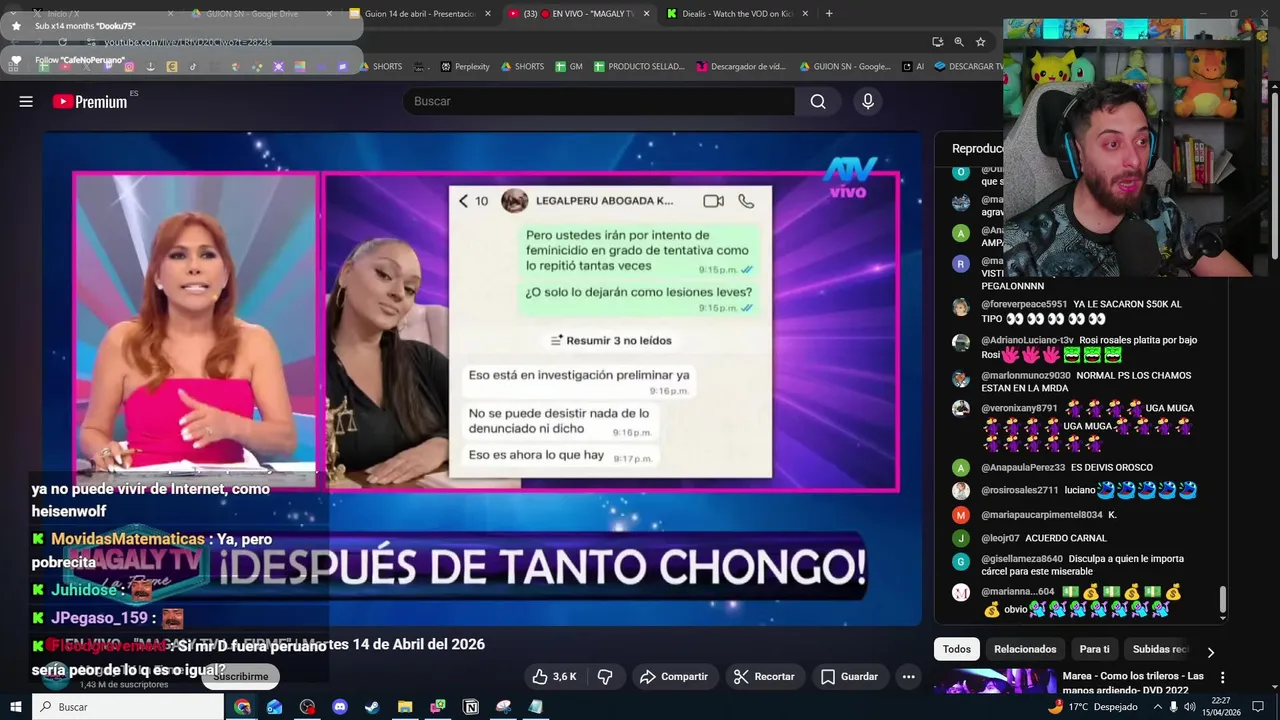1280x720 pixels.
Task: Open more actions ellipsis beside Guardar
Action: tap(908, 677)
